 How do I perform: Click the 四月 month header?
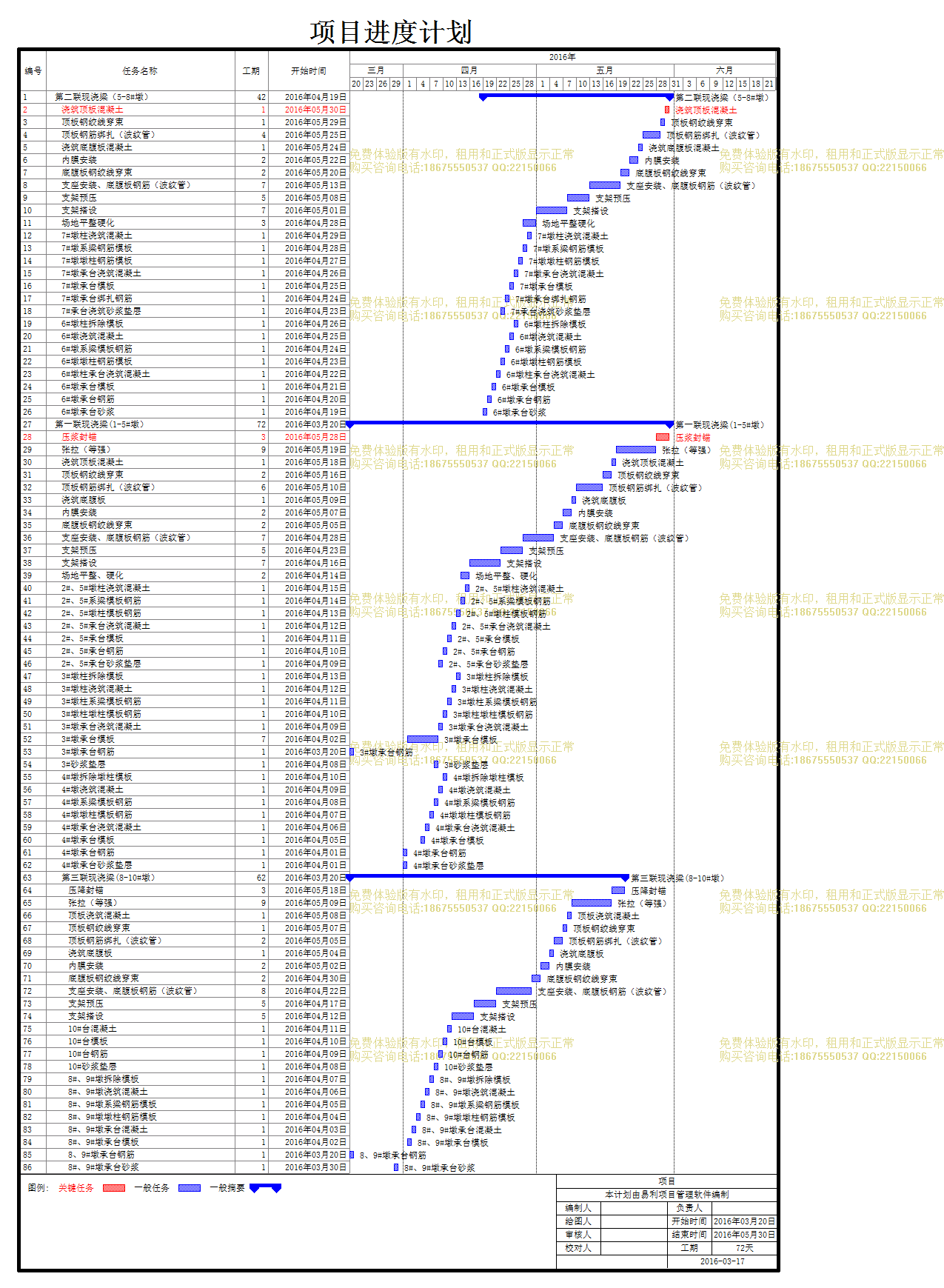469,70
